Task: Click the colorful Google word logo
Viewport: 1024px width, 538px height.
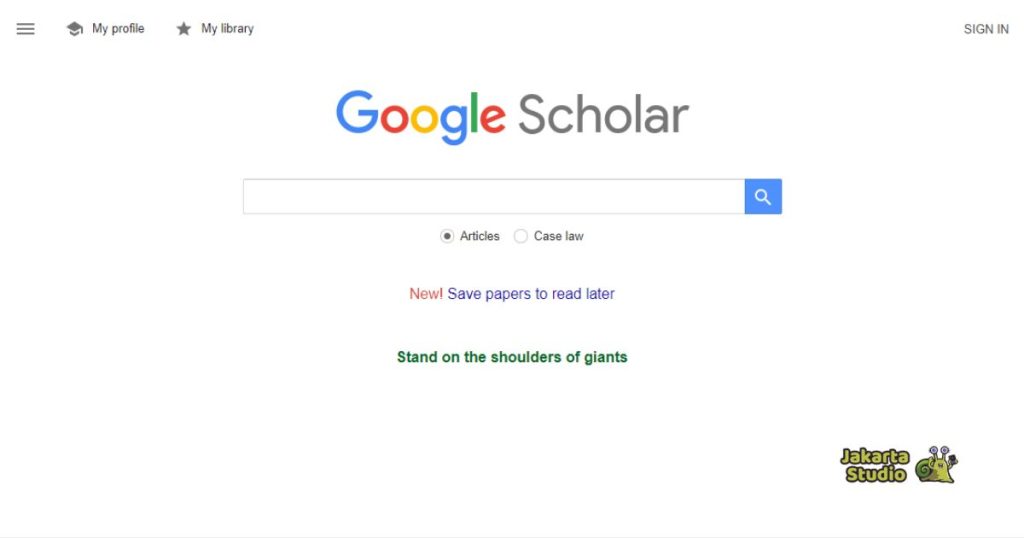Action: pos(421,116)
